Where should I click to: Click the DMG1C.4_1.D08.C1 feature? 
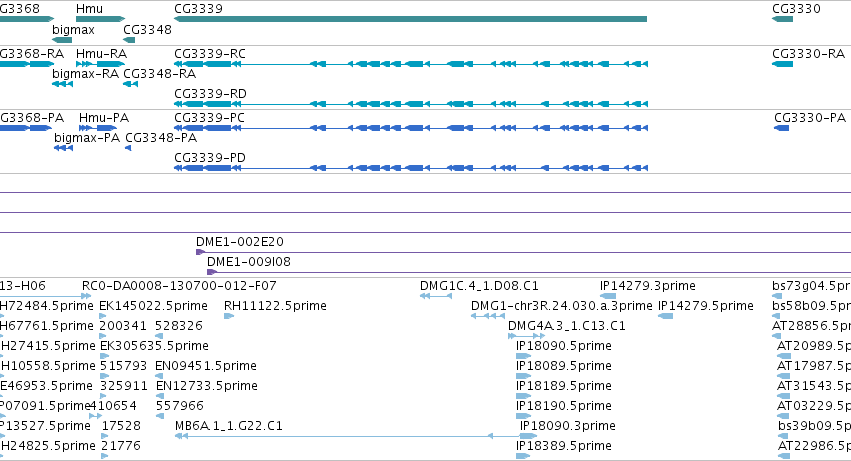coord(436,296)
